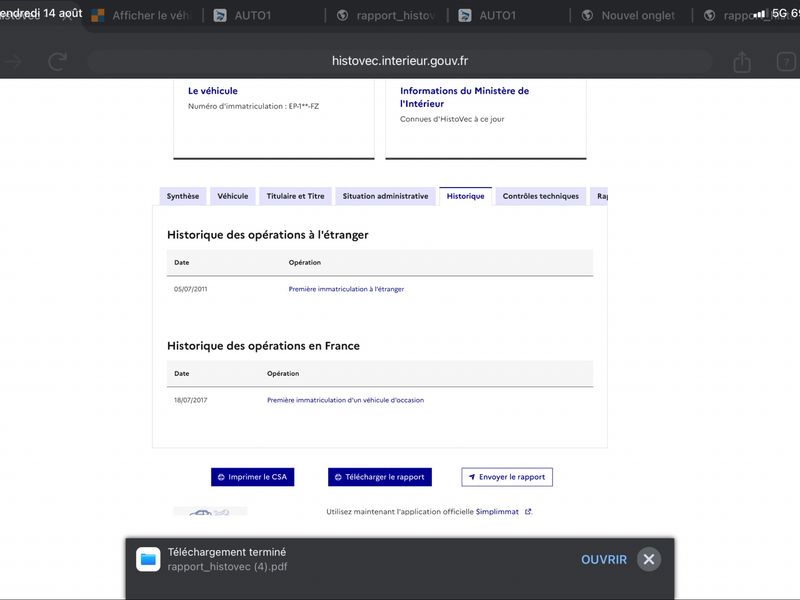Select the Historique tab
Viewport: 800px width, 600px height.
click(x=465, y=196)
